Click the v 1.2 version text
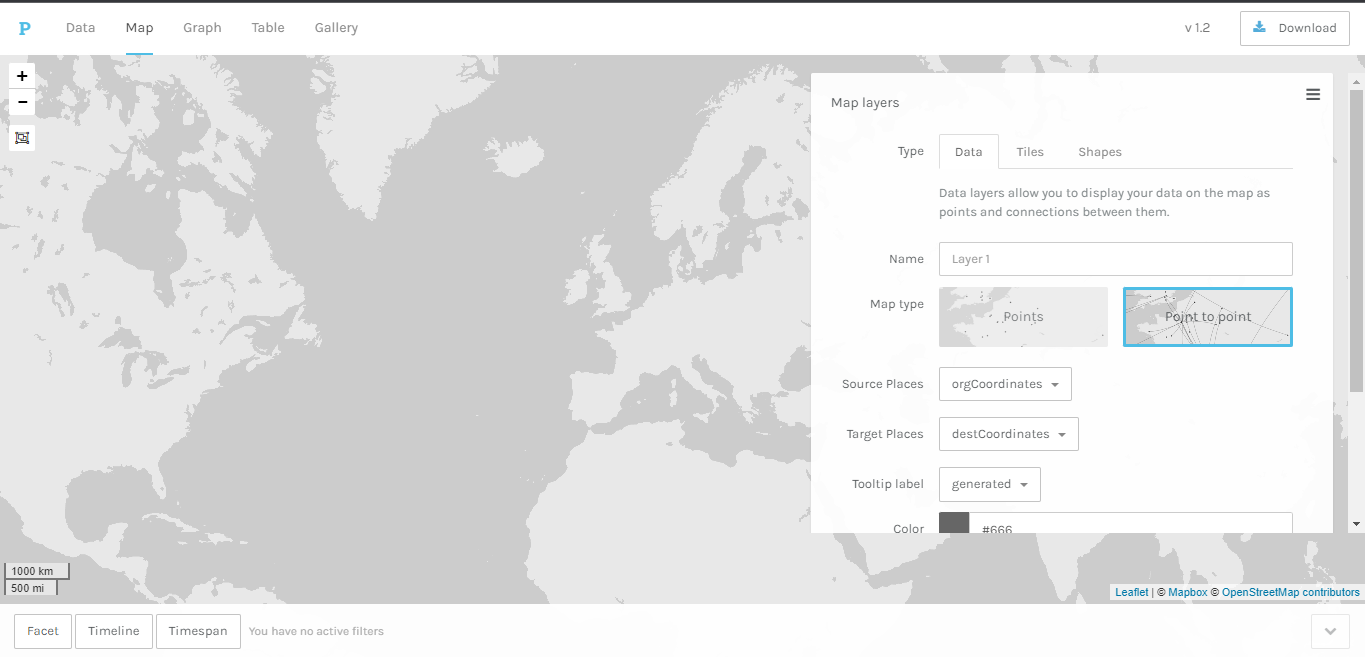1365x657 pixels. [x=1197, y=28]
